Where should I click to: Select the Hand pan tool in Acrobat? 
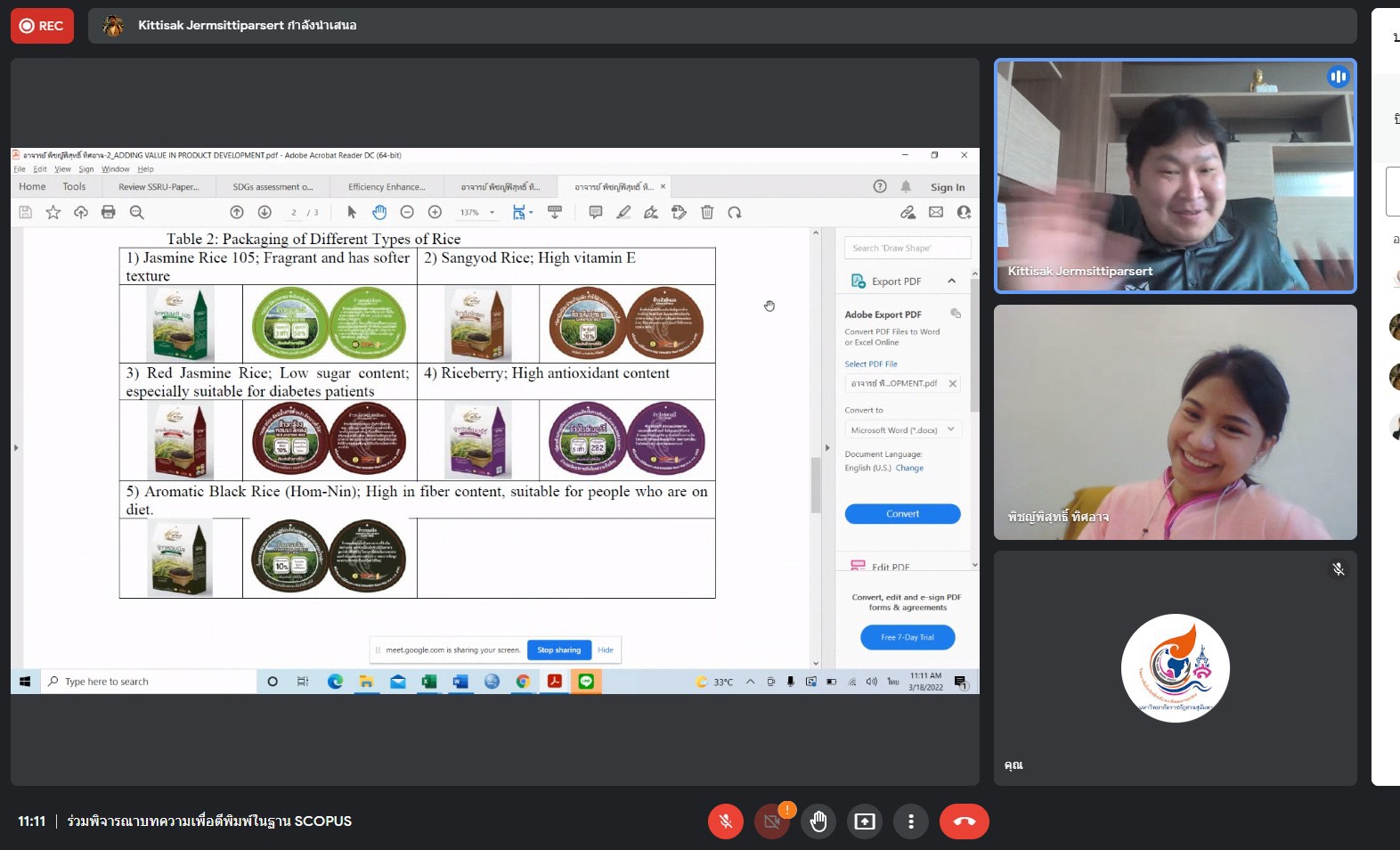pyautogui.click(x=379, y=212)
